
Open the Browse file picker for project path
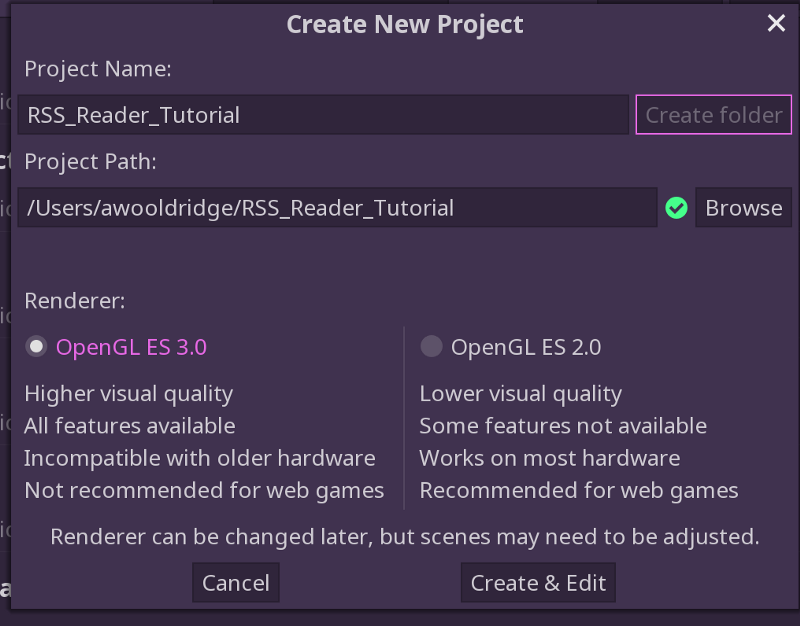point(743,208)
